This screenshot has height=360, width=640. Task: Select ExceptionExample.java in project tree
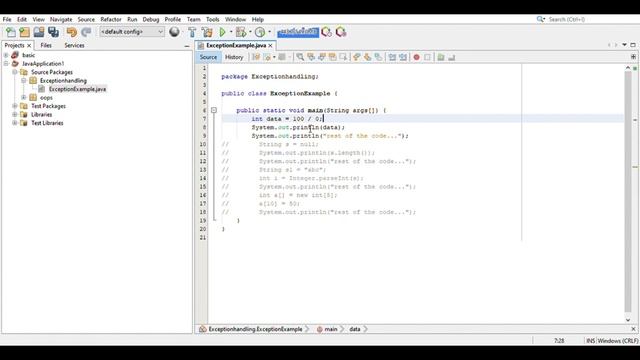tap(77, 89)
